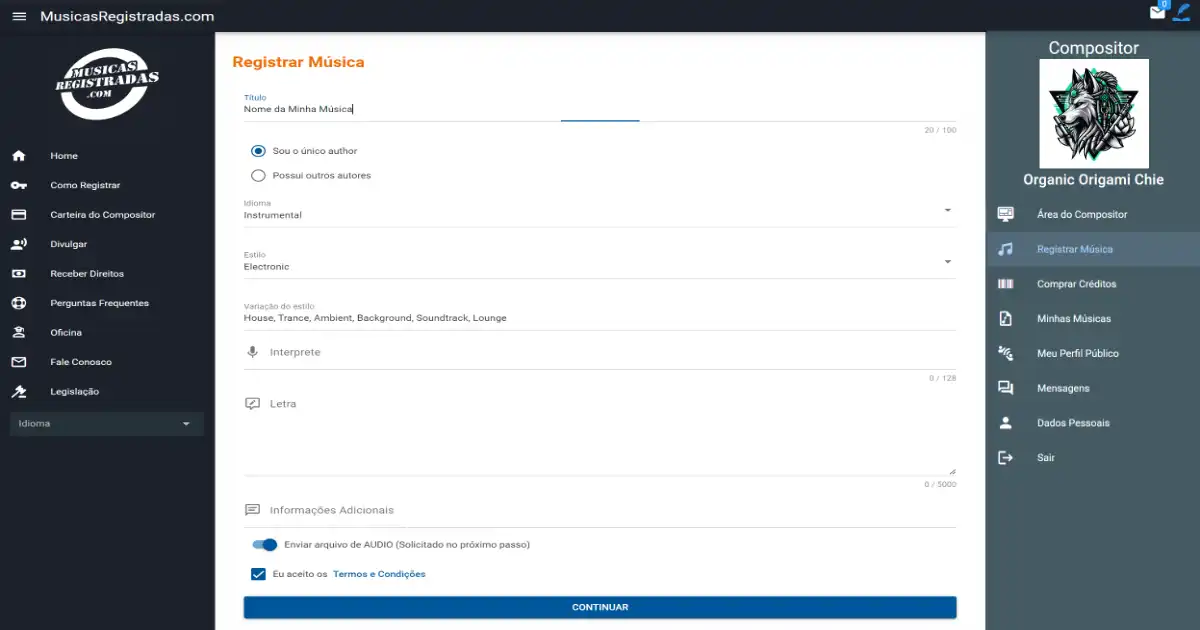Screen dimensions: 1200x630
Task: Click the CONTINUAR button
Action: 600,607
